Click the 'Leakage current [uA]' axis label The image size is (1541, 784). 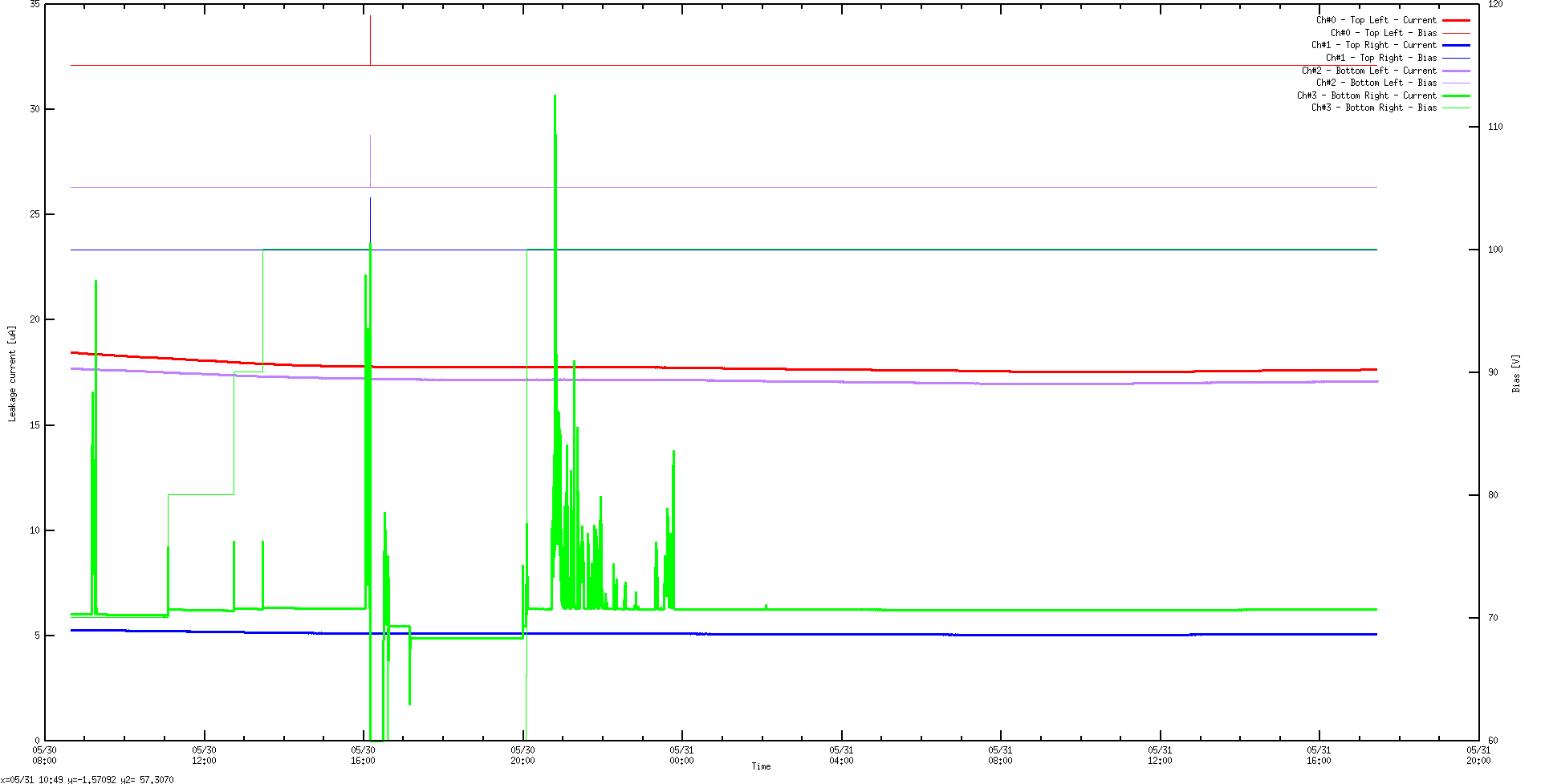coord(12,373)
